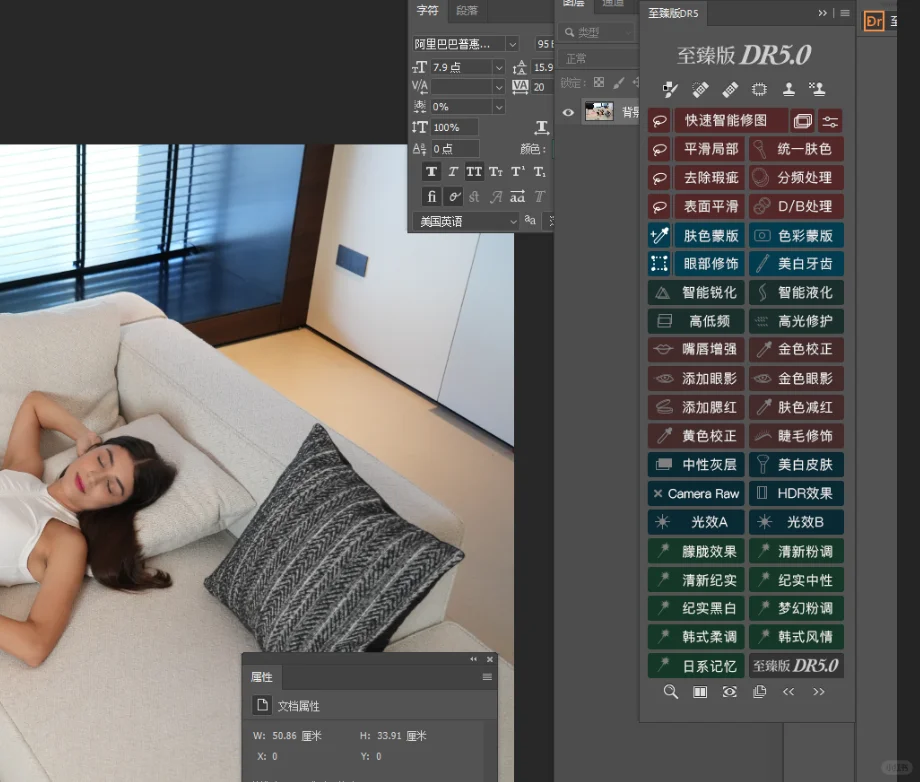Click the 统一肤色 button
This screenshot has width=920, height=782.
click(x=796, y=149)
